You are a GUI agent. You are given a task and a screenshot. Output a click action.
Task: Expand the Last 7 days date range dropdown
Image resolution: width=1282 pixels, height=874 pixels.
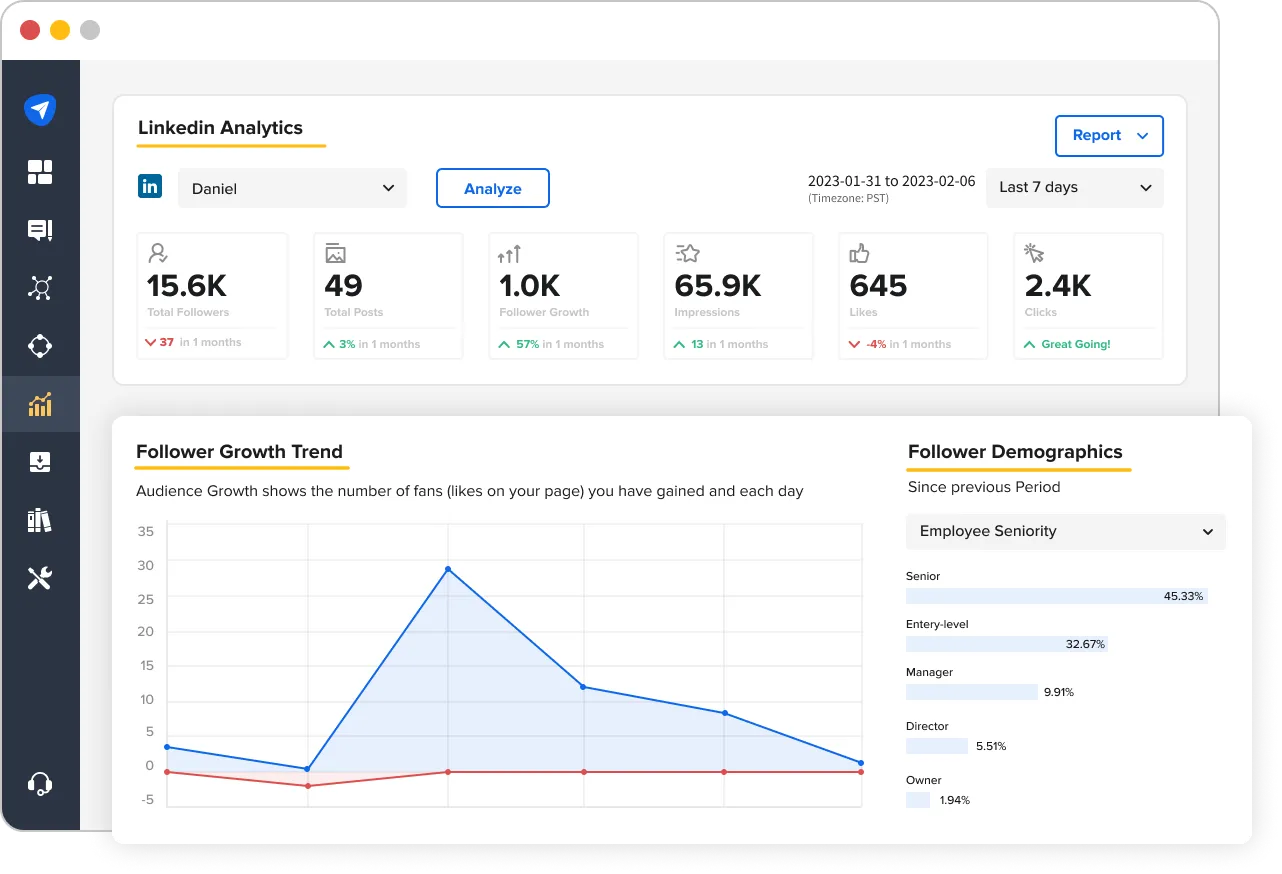click(x=1074, y=187)
